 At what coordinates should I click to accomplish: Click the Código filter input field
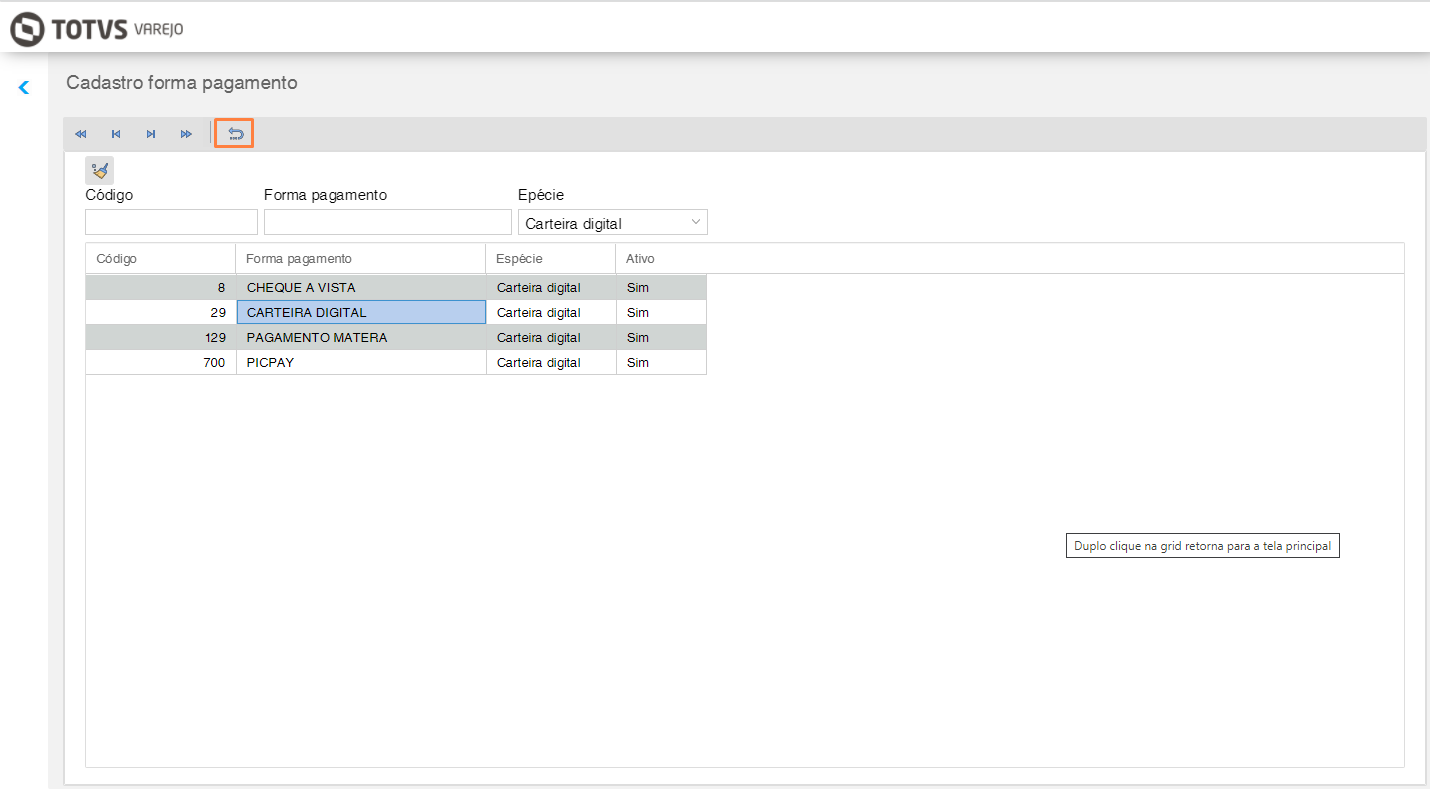tap(171, 222)
